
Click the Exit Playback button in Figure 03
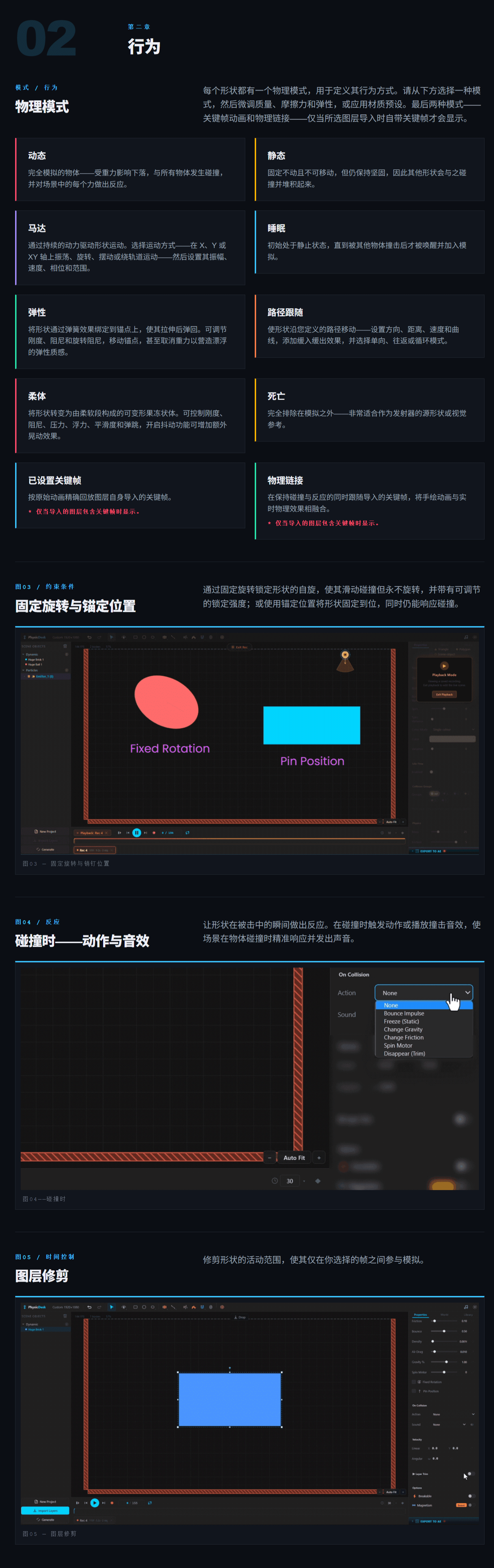(444, 694)
